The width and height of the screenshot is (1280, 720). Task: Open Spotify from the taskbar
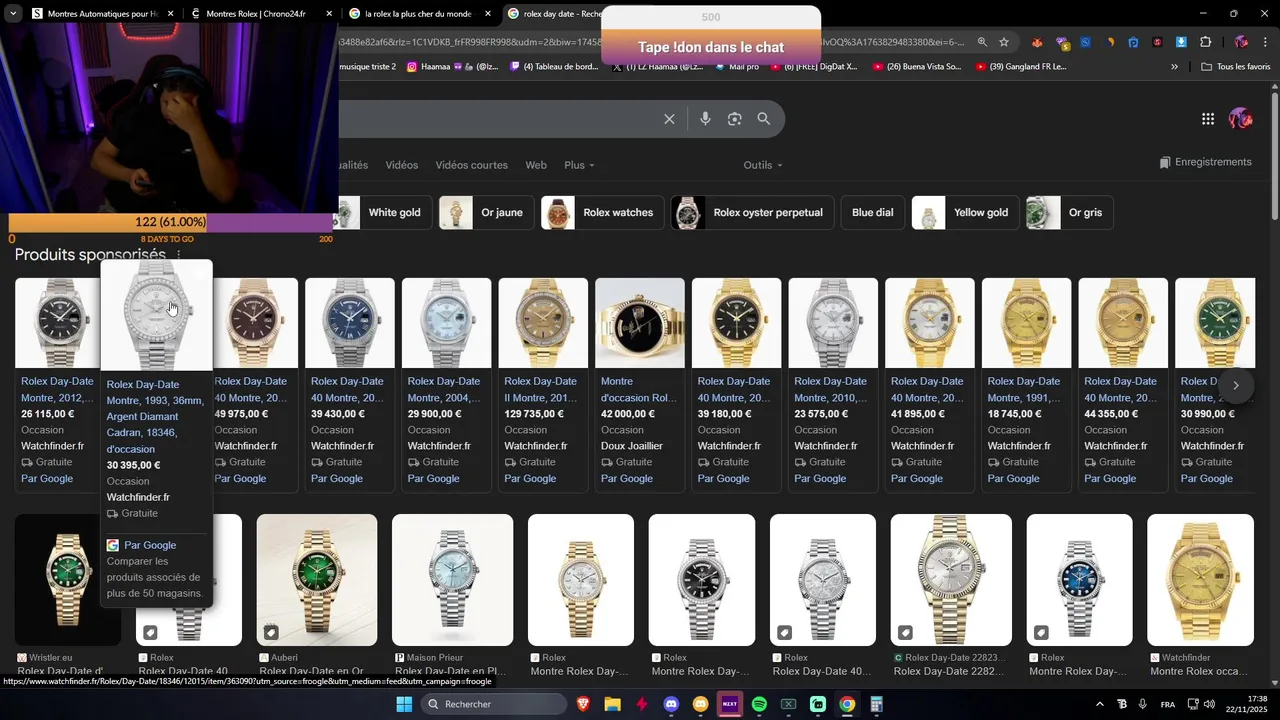click(759, 704)
